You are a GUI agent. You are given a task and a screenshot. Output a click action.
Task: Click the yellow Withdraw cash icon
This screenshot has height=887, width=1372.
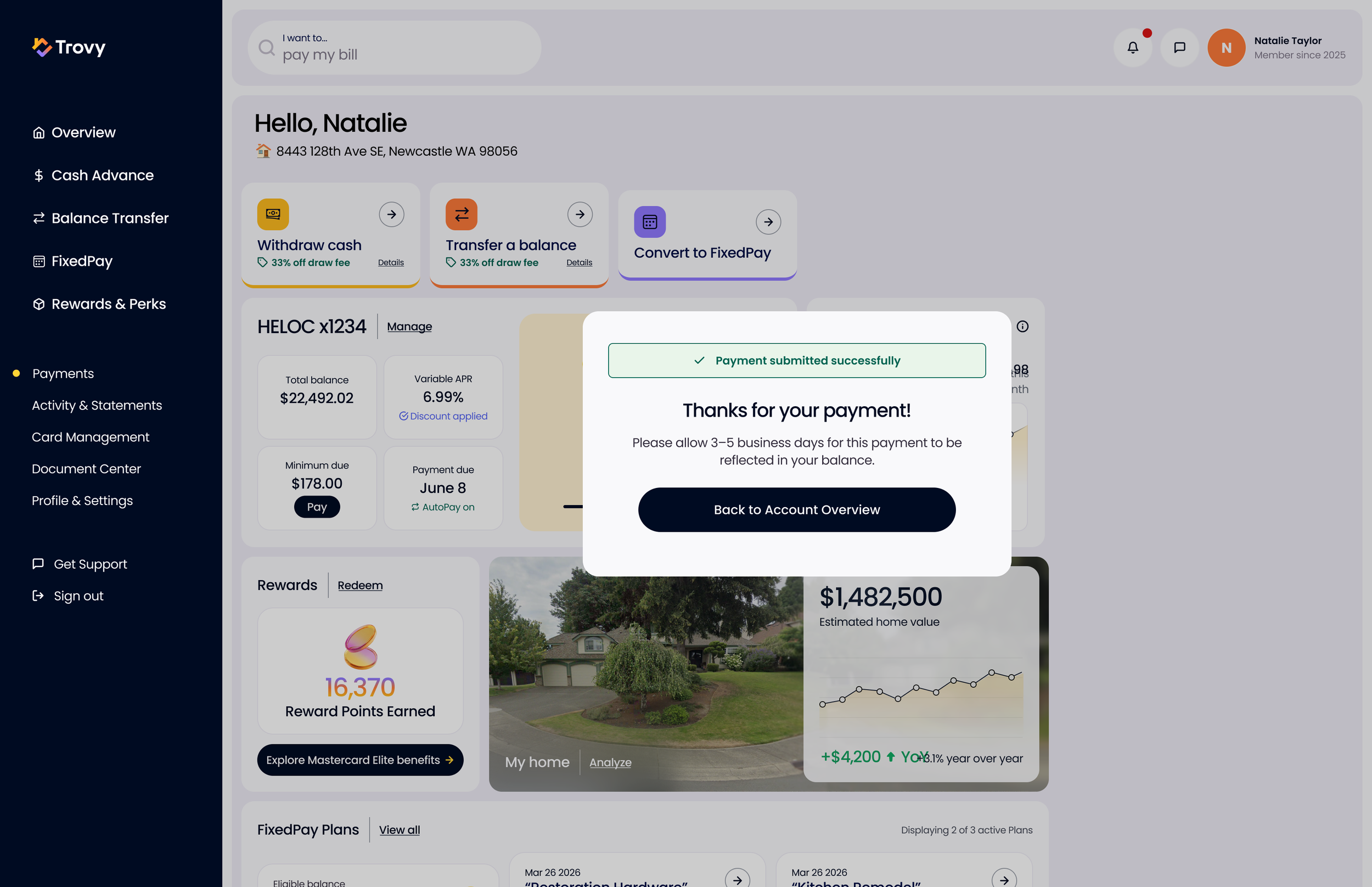point(273,214)
